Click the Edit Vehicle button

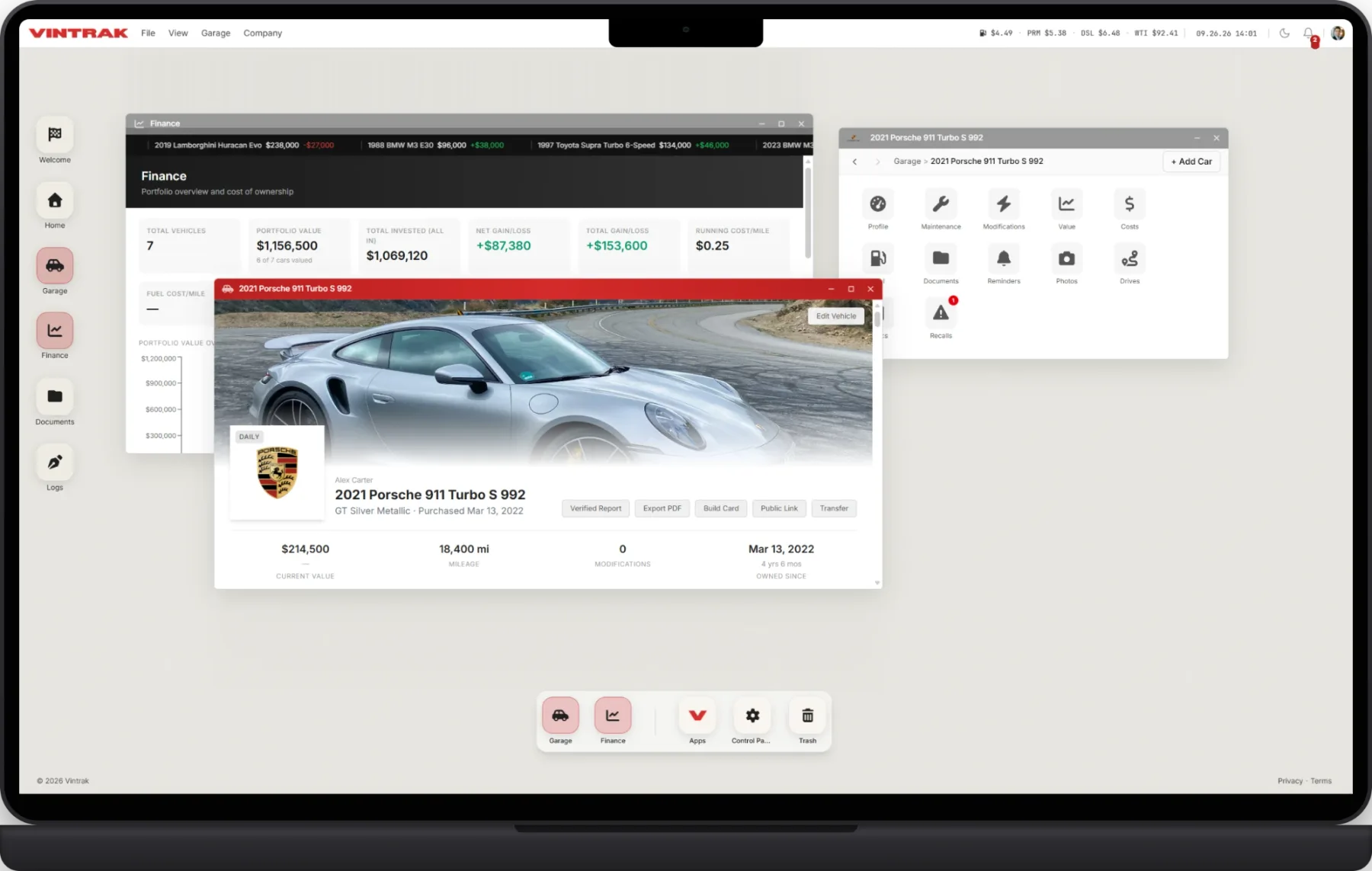click(836, 316)
